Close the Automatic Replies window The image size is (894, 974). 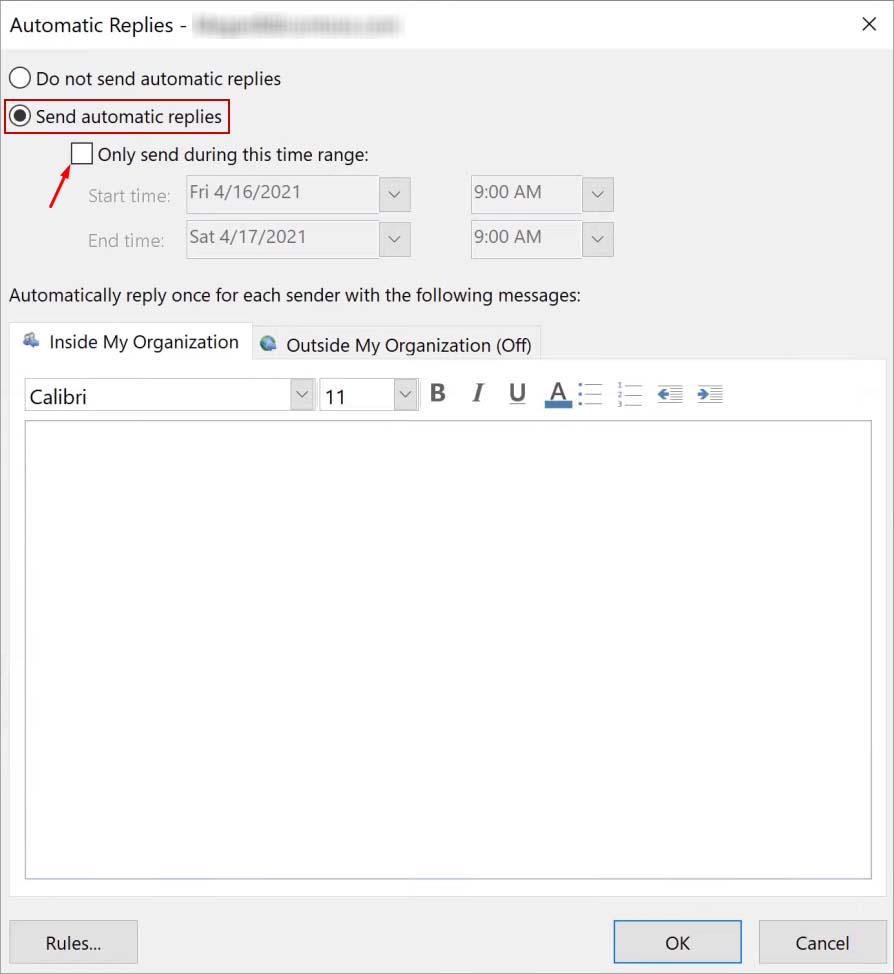pyautogui.click(x=869, y=24)
